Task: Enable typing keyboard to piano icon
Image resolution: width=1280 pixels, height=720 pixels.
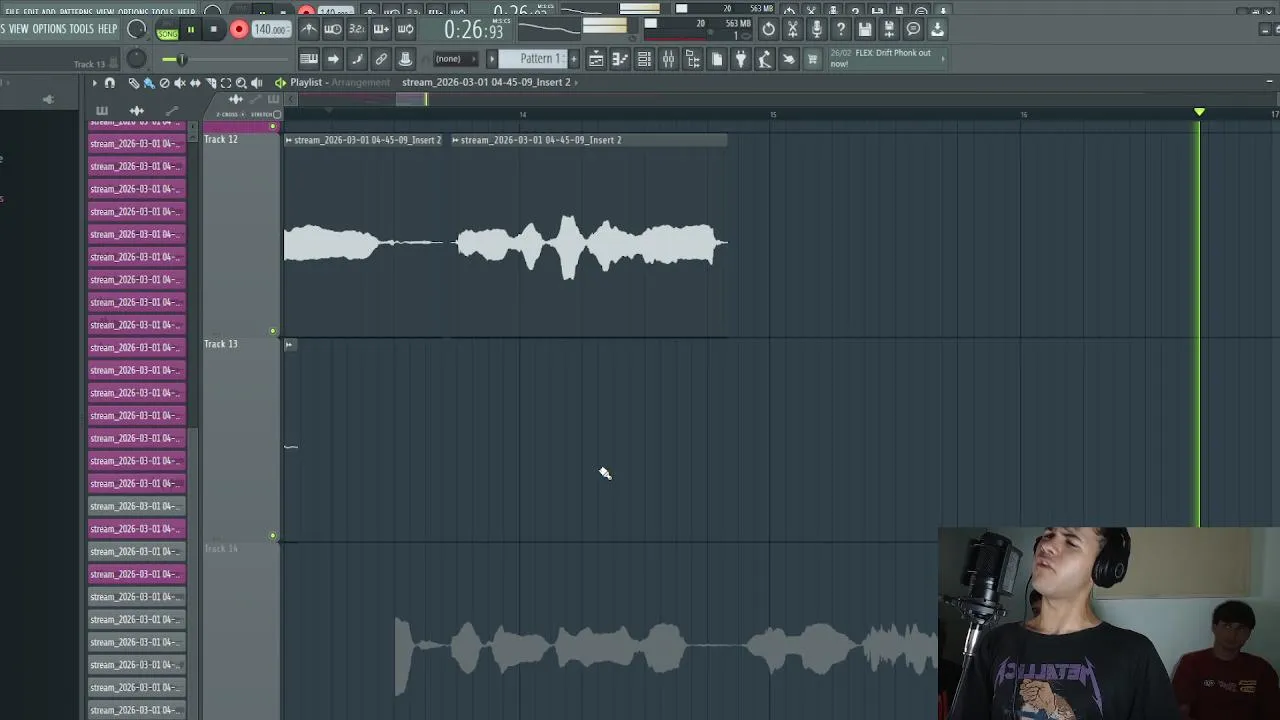Action: pos(309,59)
